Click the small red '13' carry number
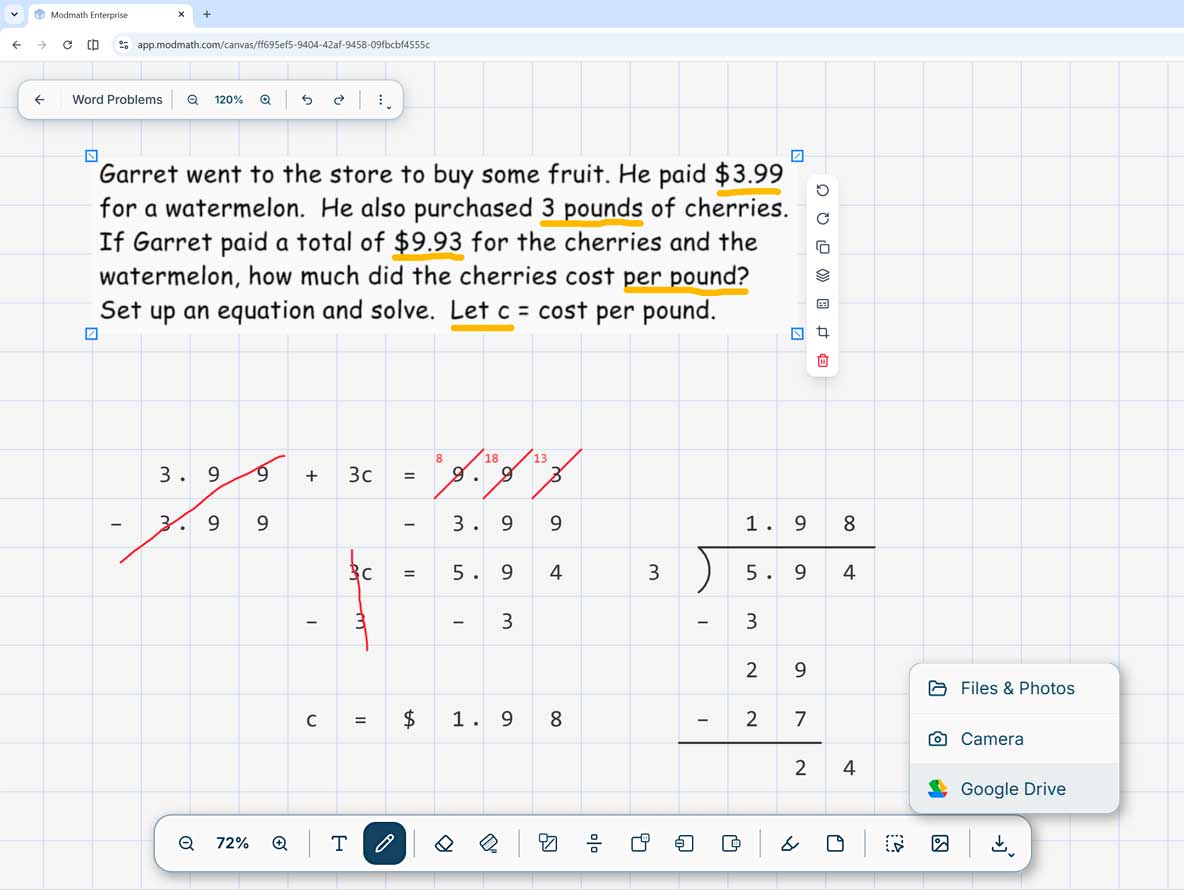 point(540,458)
